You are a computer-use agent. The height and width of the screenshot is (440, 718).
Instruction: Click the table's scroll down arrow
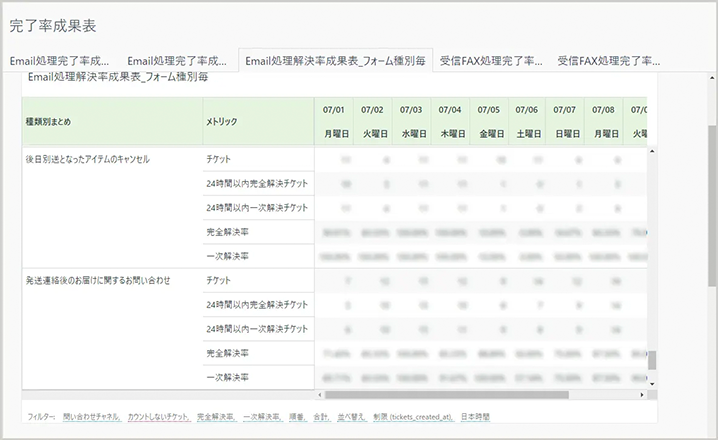pyautogui.click(x=652, y=383)
